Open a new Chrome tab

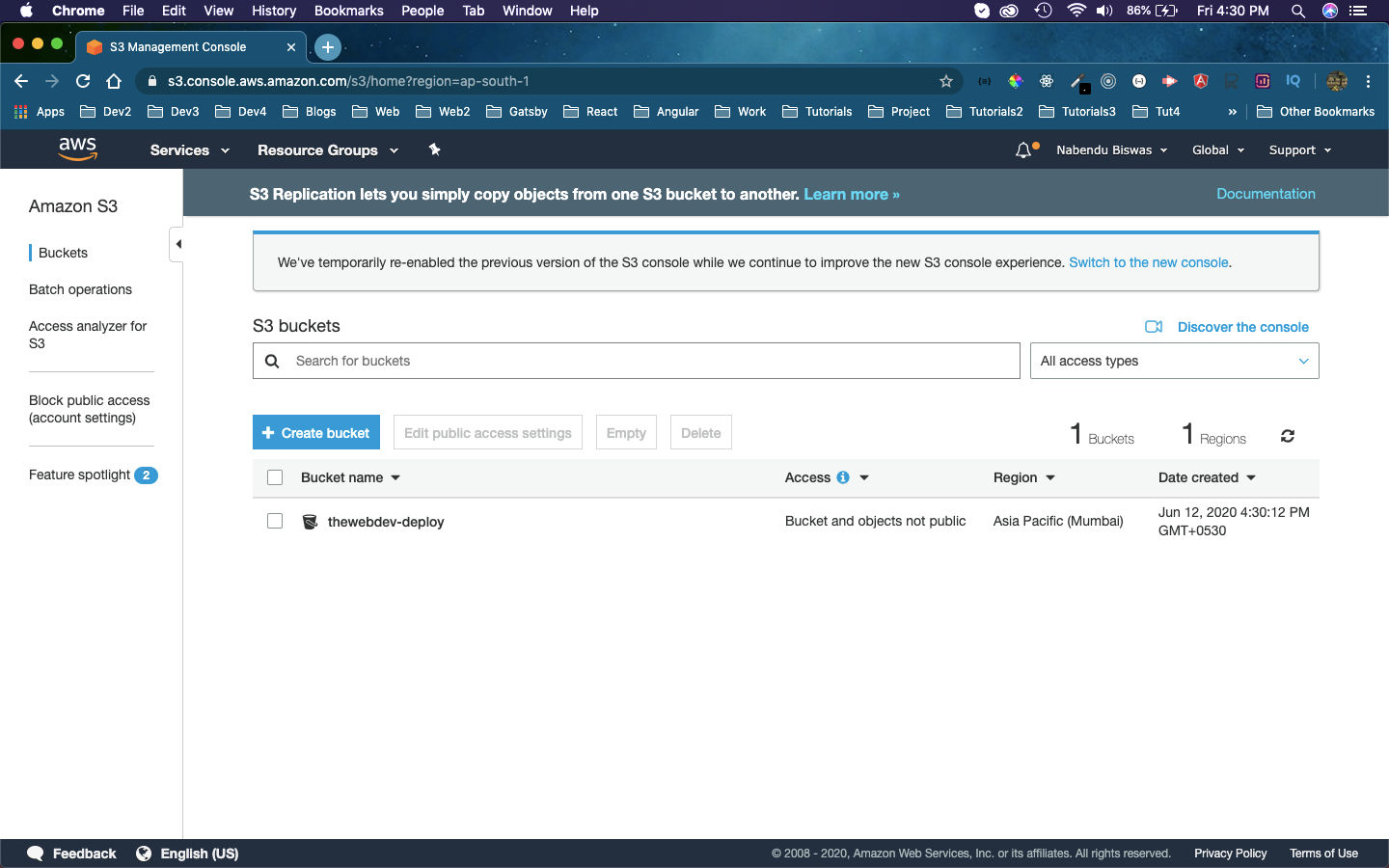click(328, 46)
